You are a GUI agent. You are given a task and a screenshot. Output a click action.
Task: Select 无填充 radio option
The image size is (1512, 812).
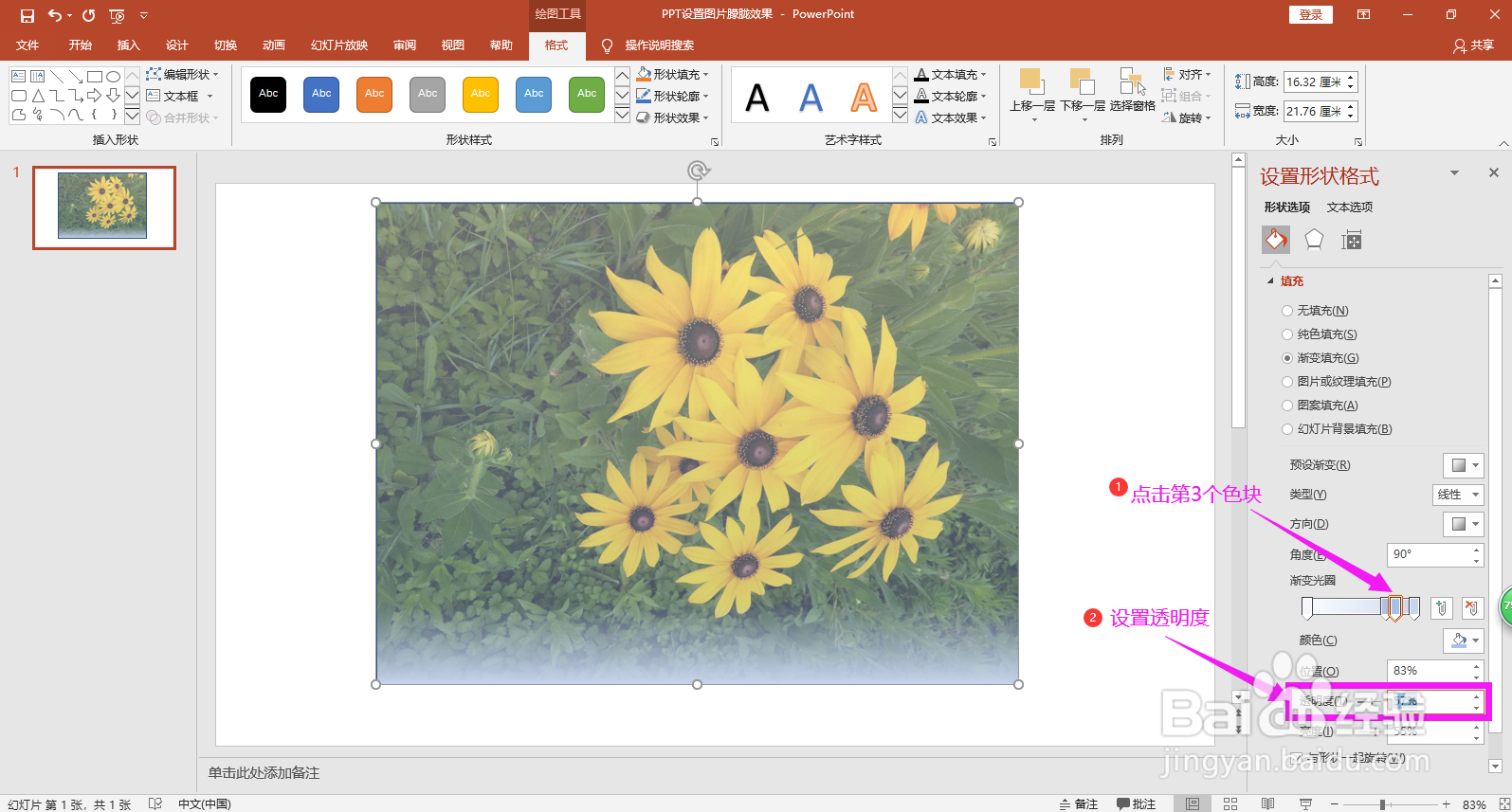(1314, 311)
